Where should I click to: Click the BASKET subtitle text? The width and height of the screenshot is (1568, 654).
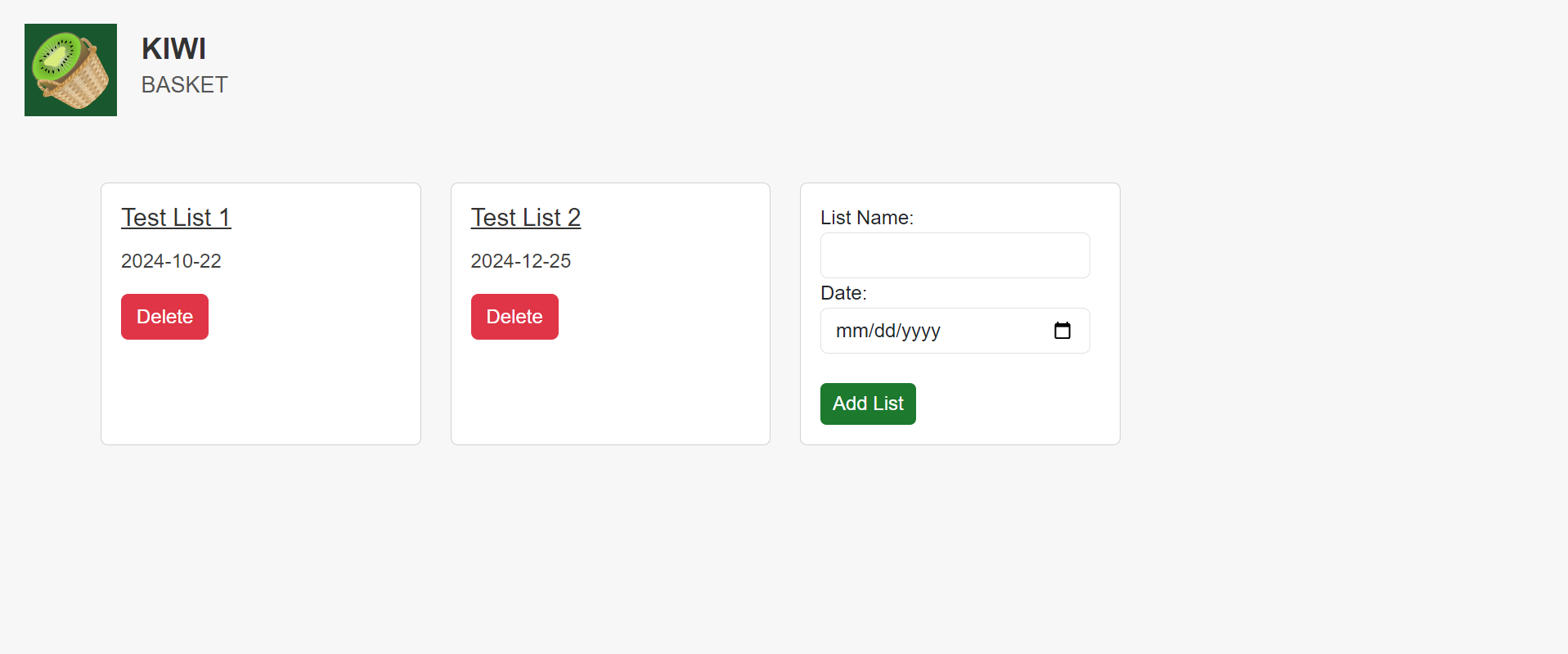(x=184, y=85)
